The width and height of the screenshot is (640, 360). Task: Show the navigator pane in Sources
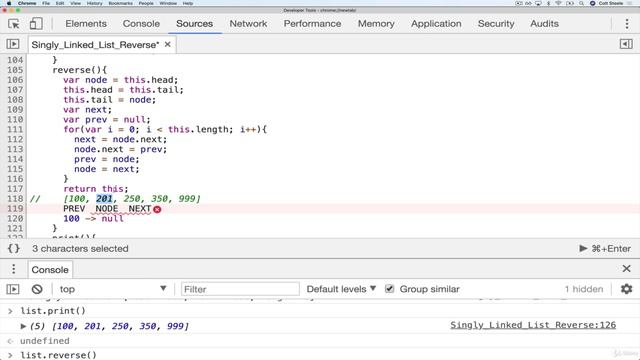pyautogui.click(x=13, y=44)
